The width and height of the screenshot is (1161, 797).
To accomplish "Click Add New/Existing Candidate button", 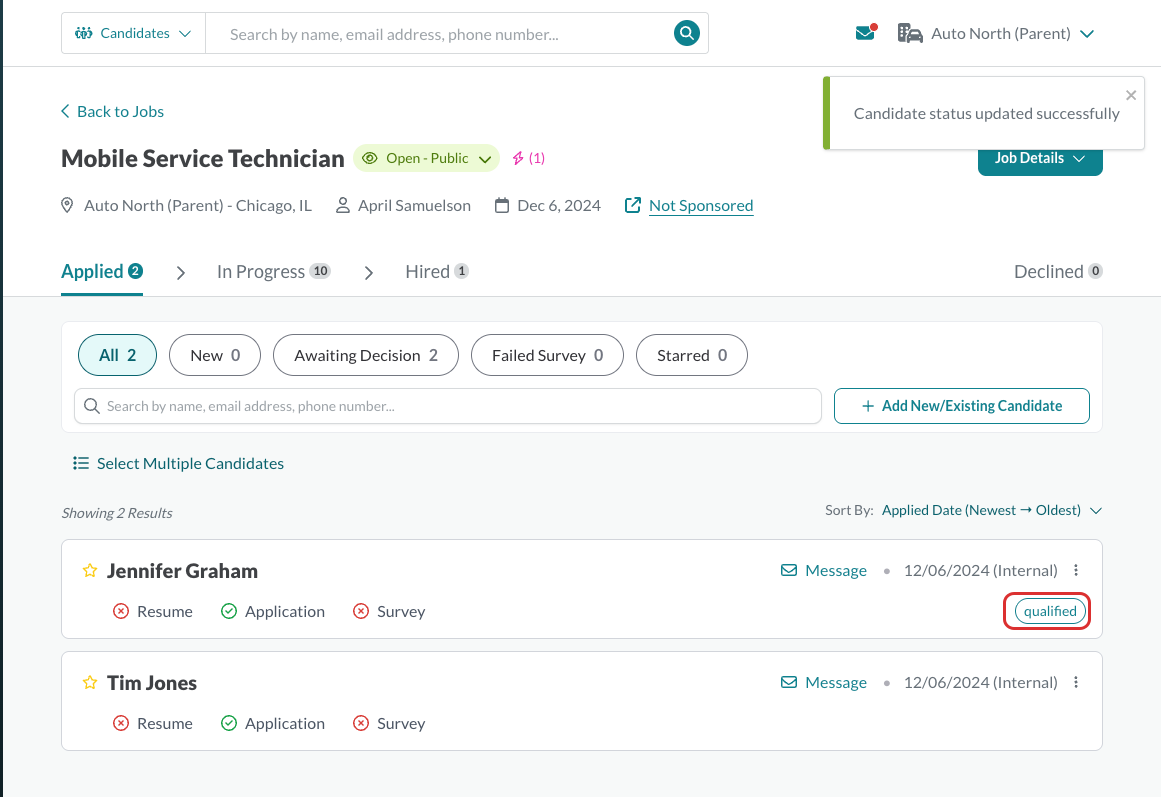I will coord(961,406).
